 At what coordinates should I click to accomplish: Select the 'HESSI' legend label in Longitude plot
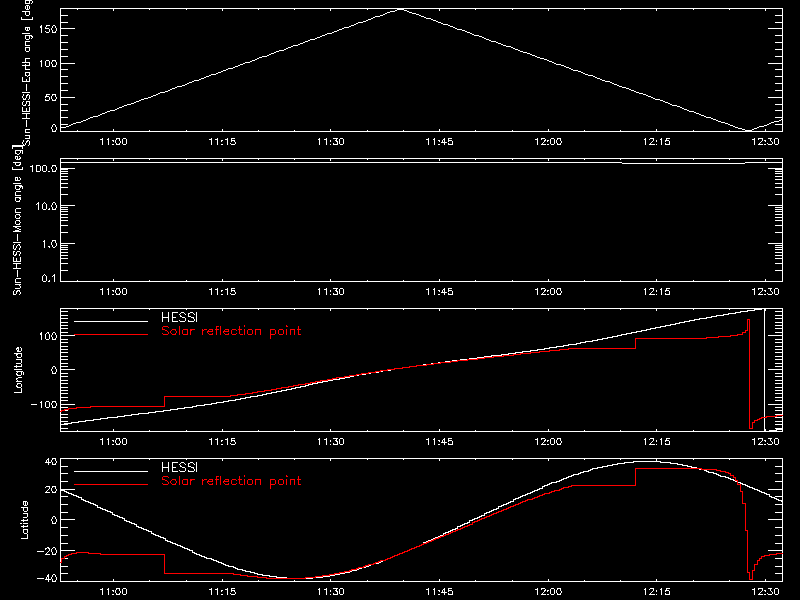179,317
